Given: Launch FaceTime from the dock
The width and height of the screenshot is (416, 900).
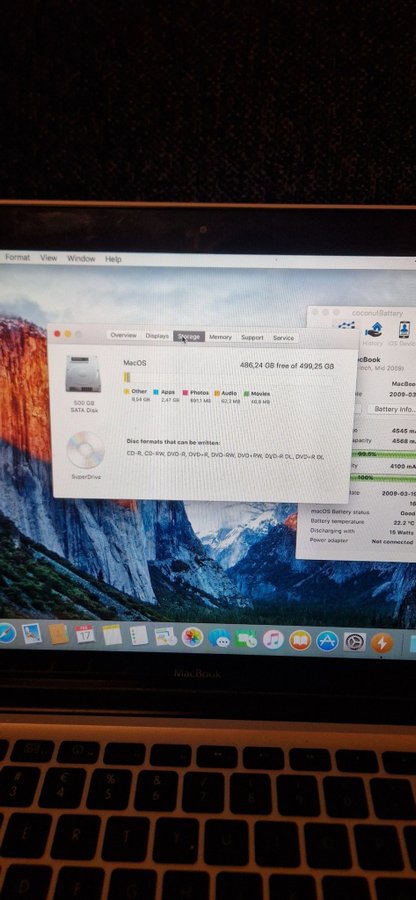Looking at the screenshot, I should [x=246, y=639].
